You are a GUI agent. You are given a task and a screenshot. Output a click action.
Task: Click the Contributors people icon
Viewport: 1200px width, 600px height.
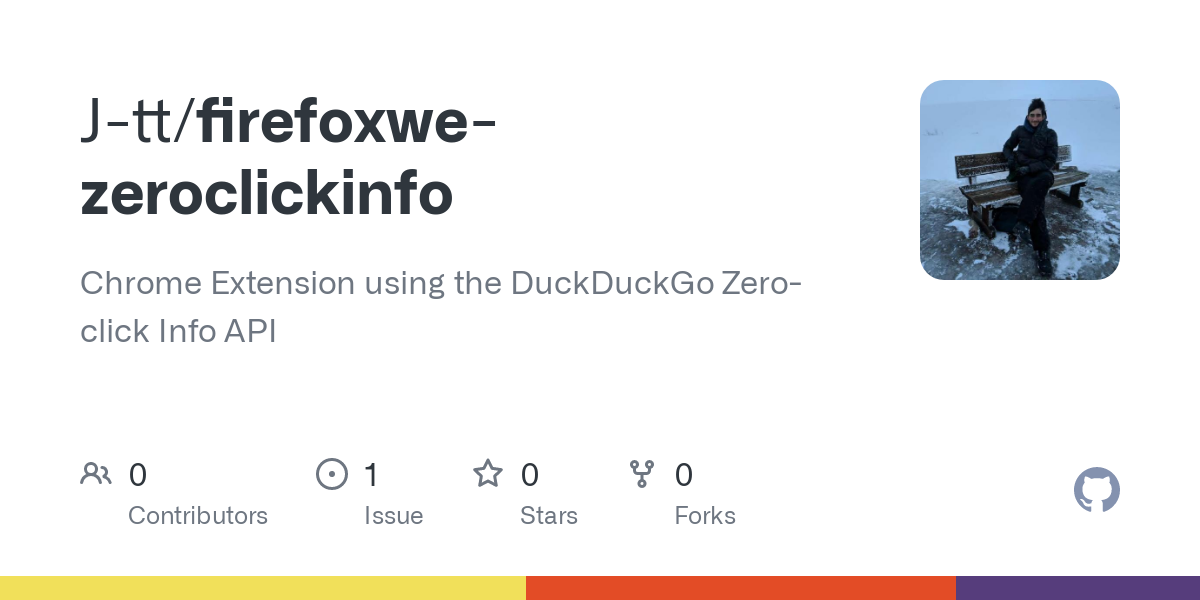point(96,474)
